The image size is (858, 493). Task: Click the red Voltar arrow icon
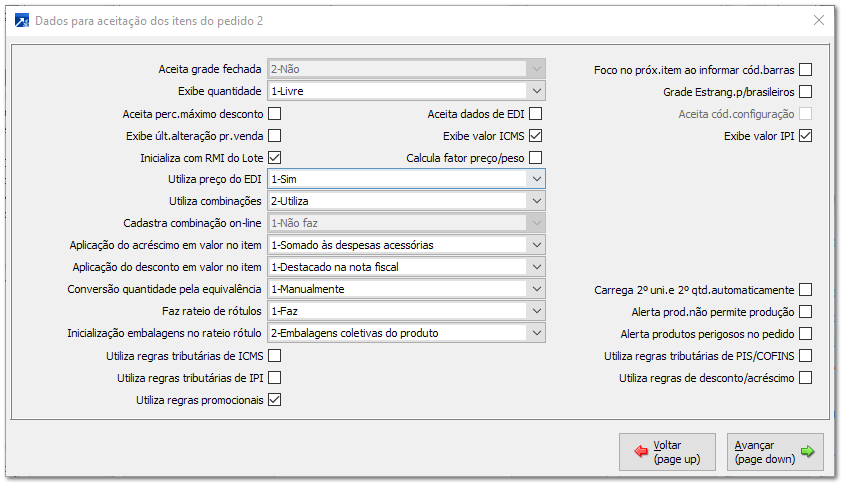tap(640, 452)
